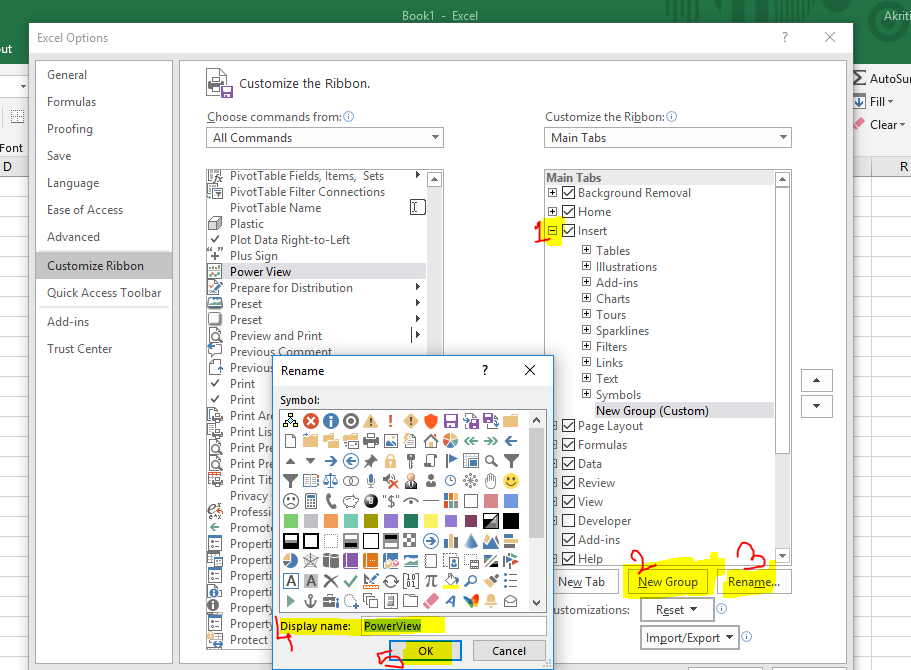Select the balance scales symbol
The height and width of the screenshot is (670, 911).
[x=331, y=481]
